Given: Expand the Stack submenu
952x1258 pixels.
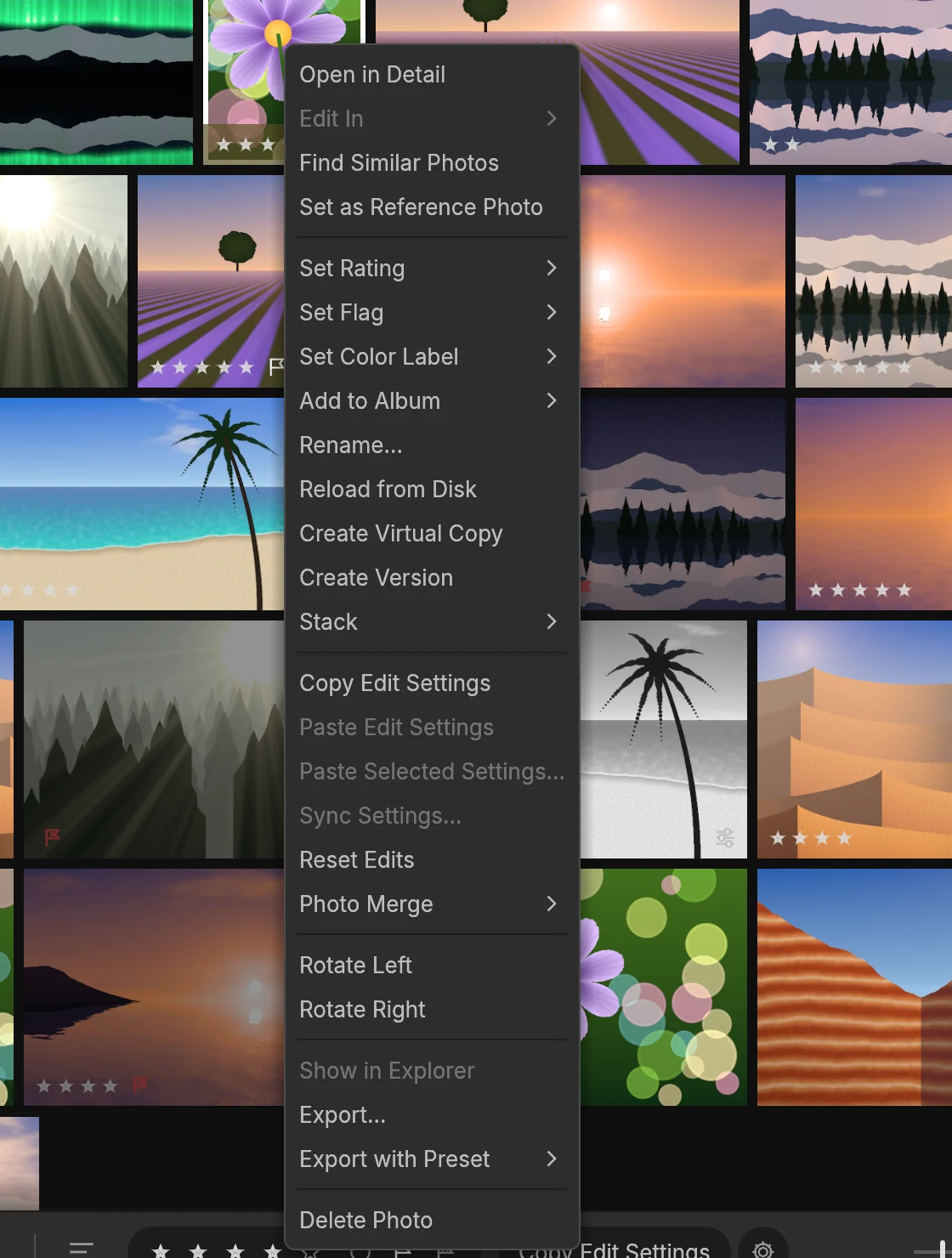Looking at the screenshot, I should [433, 622].
